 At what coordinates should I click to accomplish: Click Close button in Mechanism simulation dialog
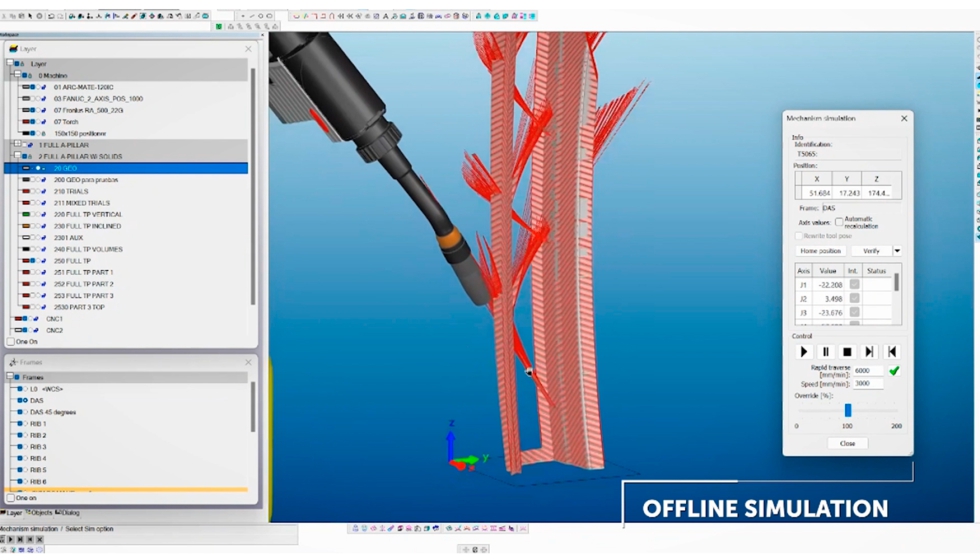[x=848, y=443]
